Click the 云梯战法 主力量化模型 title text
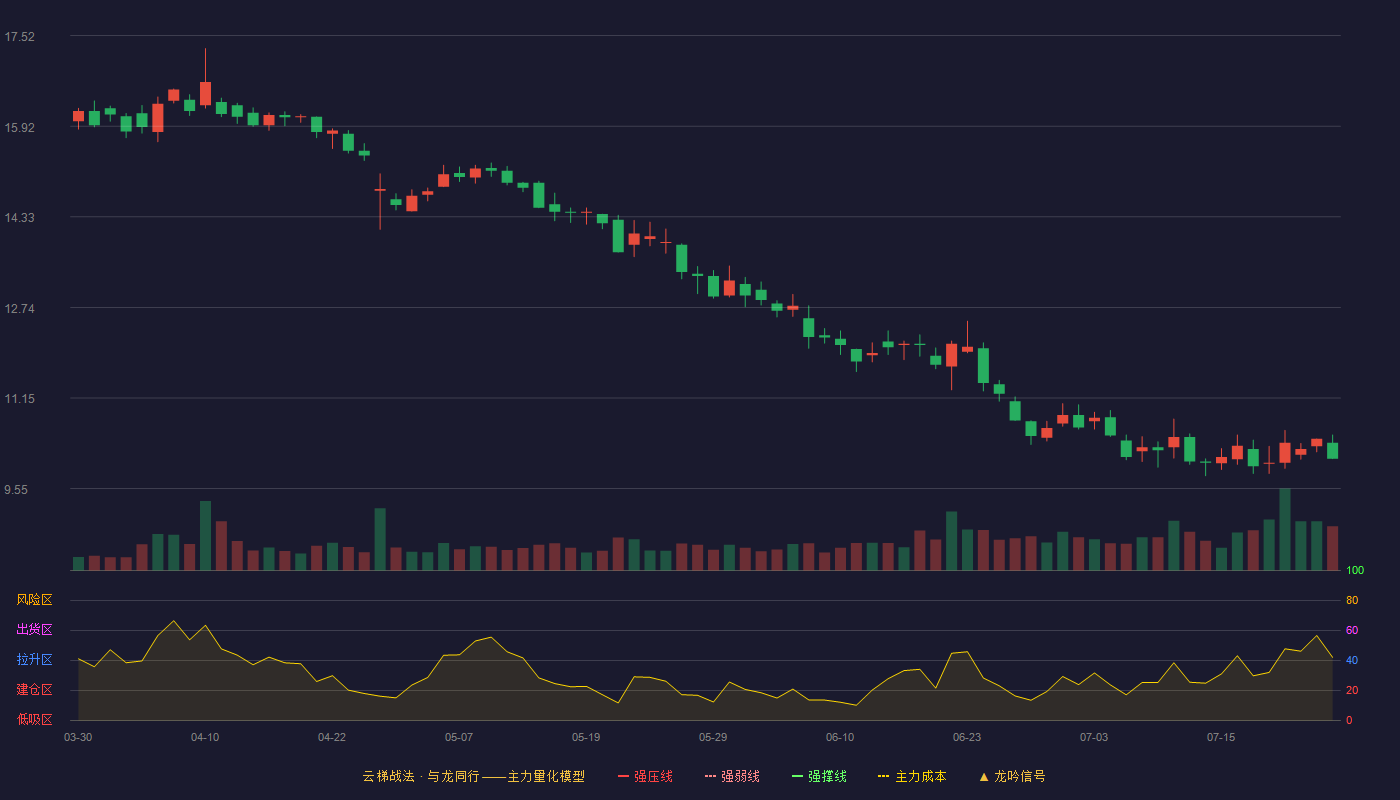 473,776
